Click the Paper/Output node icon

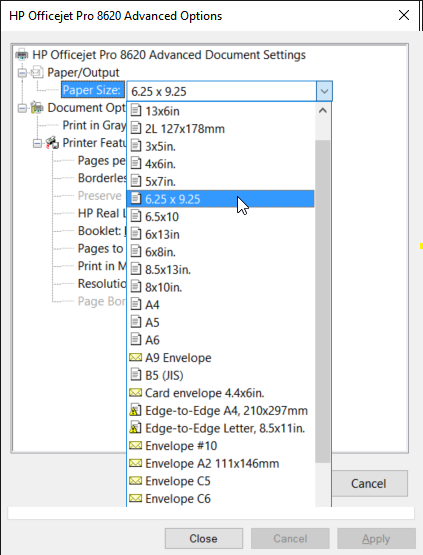click(x=37, y=72)
